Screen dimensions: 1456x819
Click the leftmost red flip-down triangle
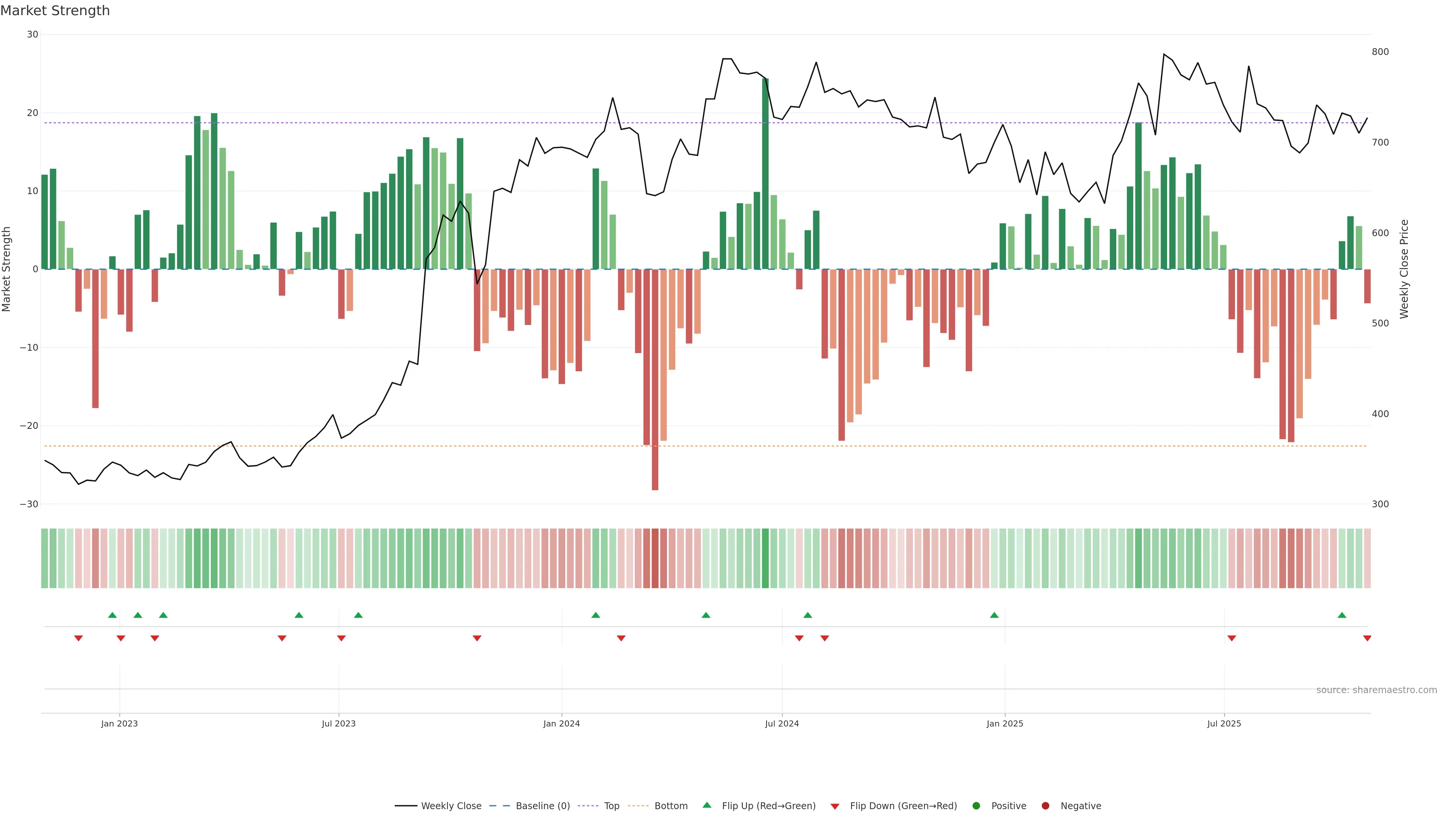[x=78, y=638]
